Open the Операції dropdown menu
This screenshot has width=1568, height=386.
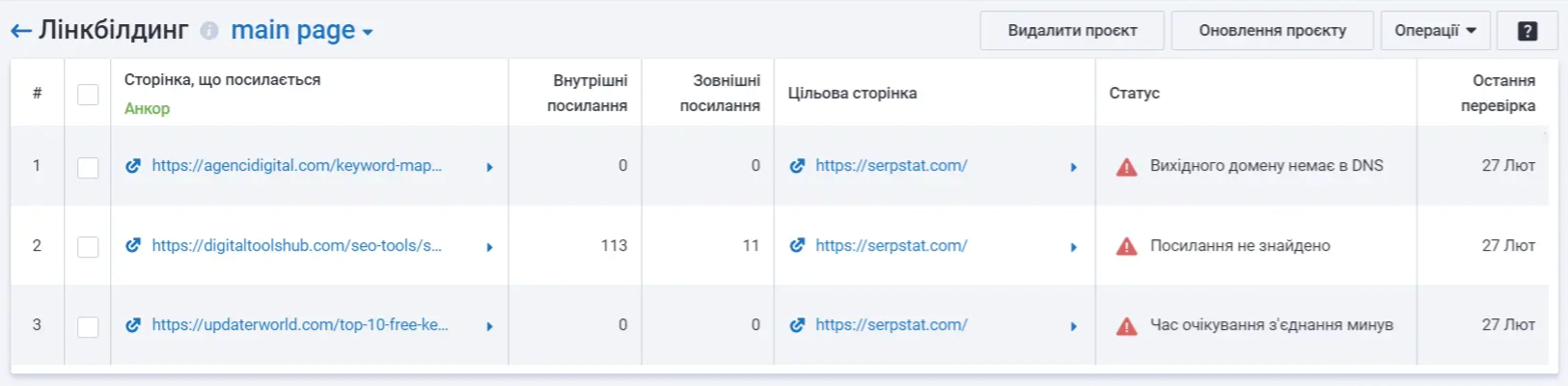(1436, 31)
